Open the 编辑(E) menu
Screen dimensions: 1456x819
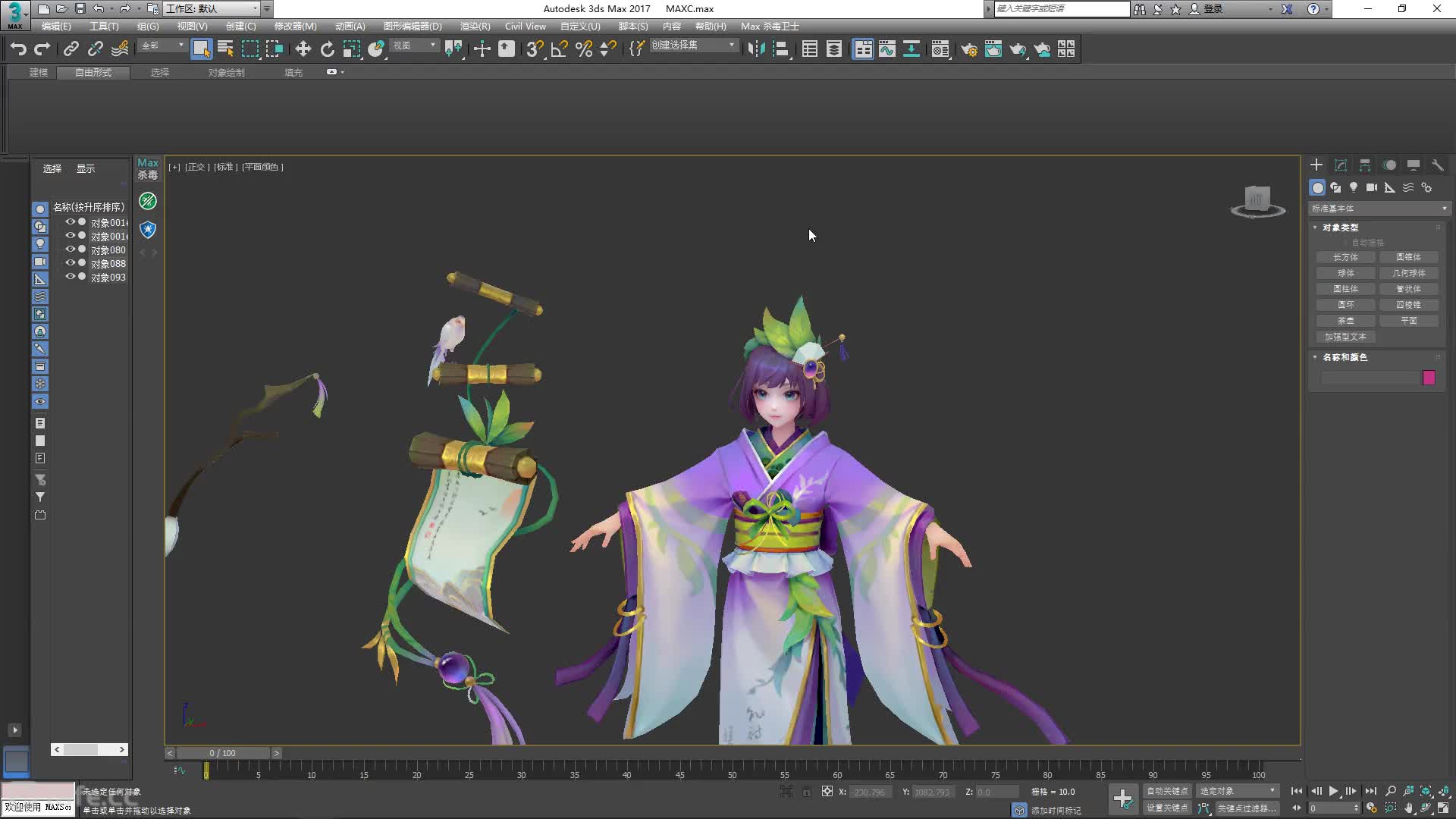pos(56,26)
